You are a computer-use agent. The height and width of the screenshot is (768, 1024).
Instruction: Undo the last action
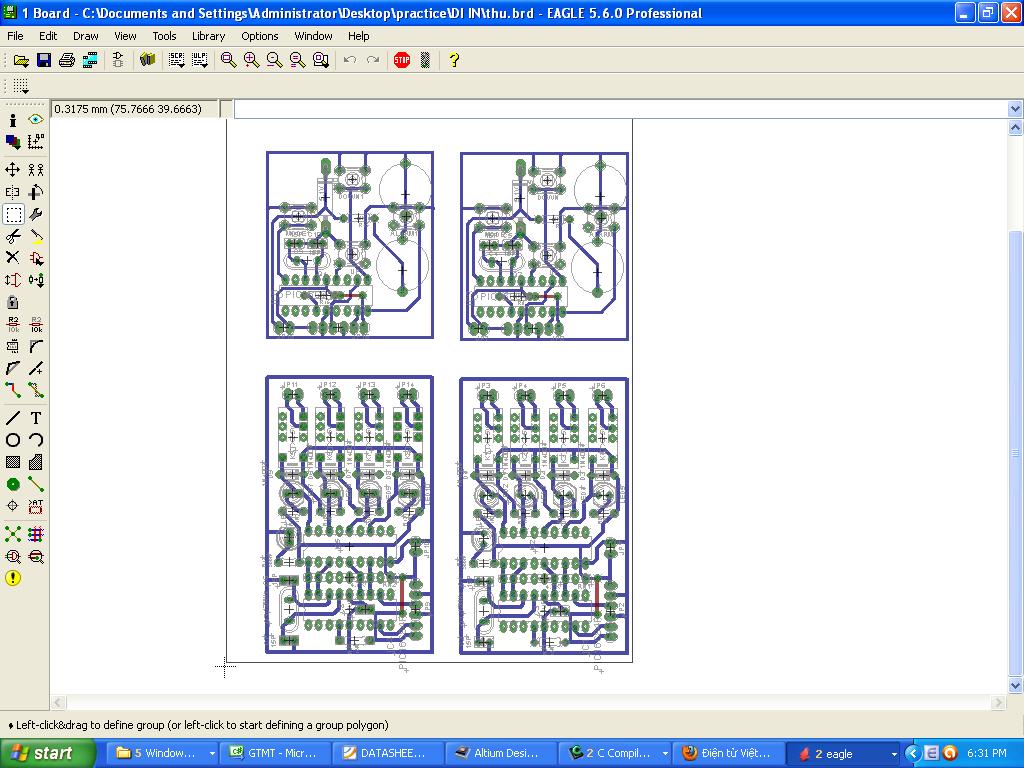click(x=350, y=61)
